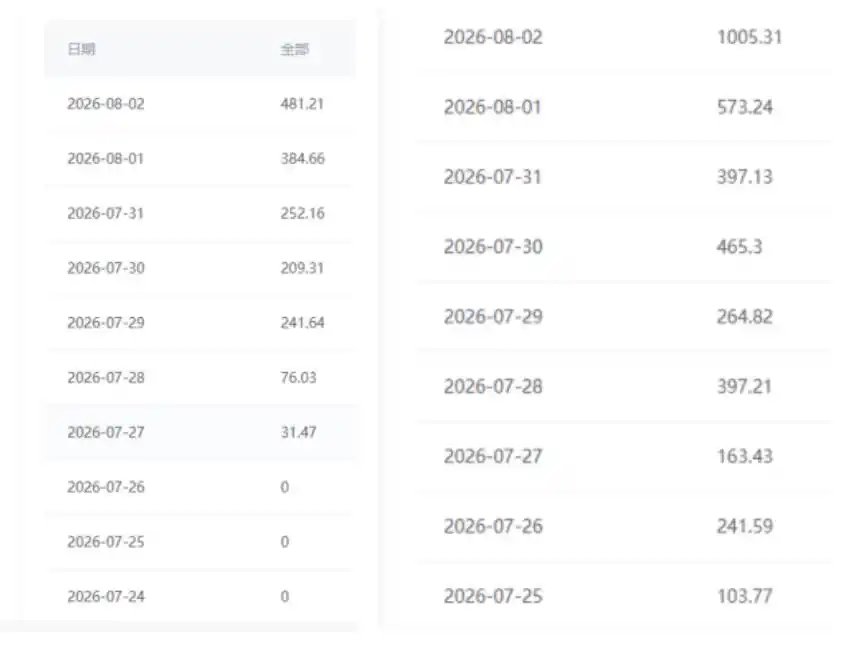Image resolution: width=856 pixels, height=653 pixels.
Task: Select the 2026-07-30 row showing 209.31
Action: (x=200, y=268)
